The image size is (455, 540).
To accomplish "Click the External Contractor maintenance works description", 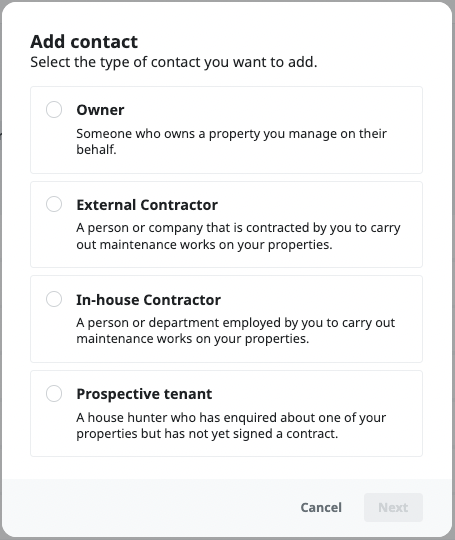I will (238, 236).
